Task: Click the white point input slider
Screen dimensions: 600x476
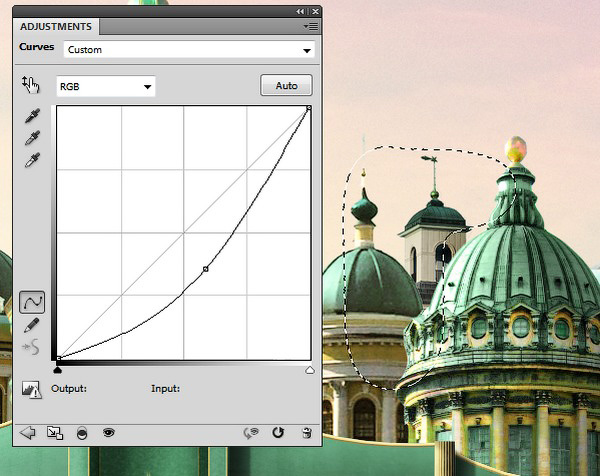Action: [x=309, y=370]
